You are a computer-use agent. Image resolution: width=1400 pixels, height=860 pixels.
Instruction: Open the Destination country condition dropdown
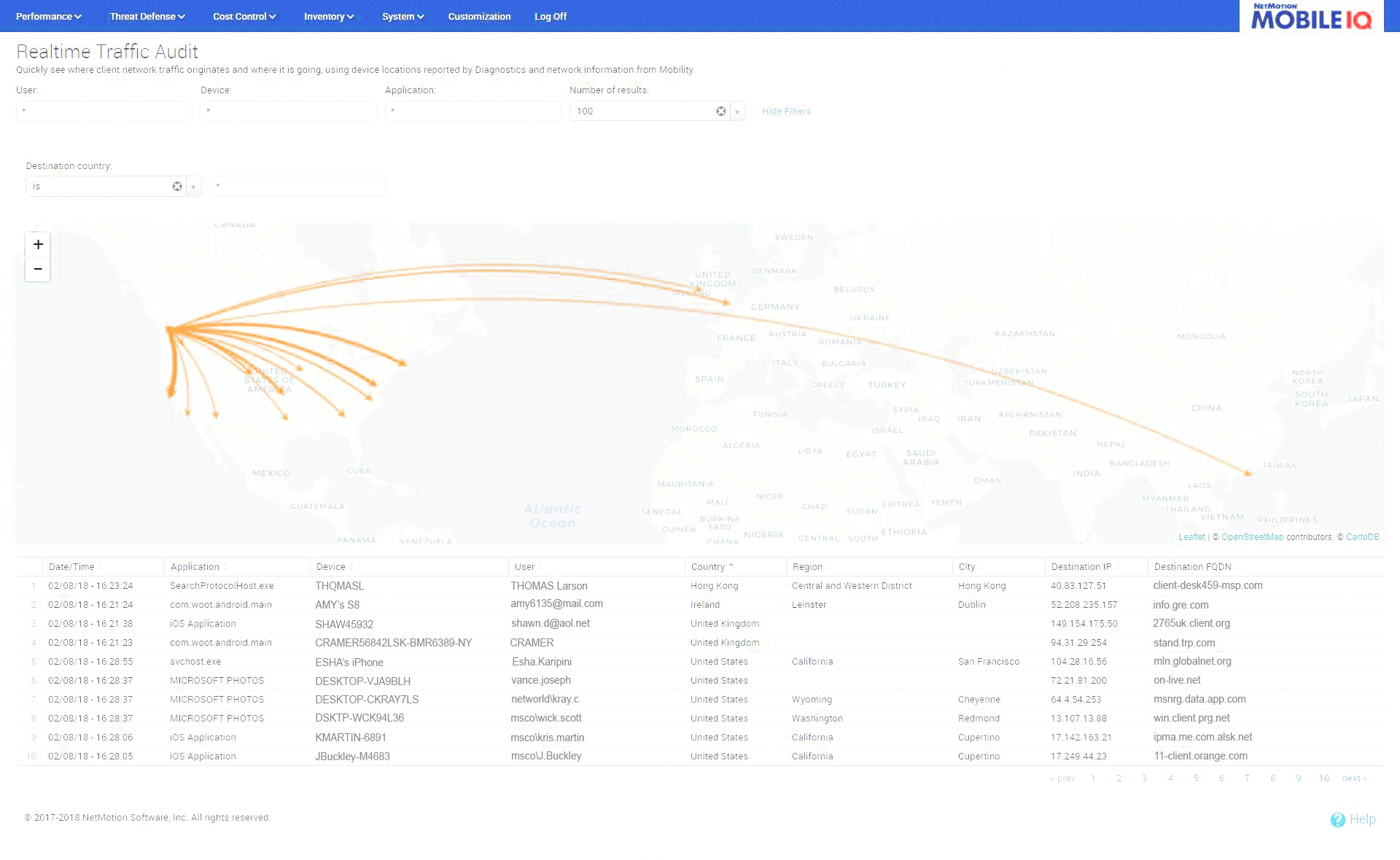click(x=192, y=186)
